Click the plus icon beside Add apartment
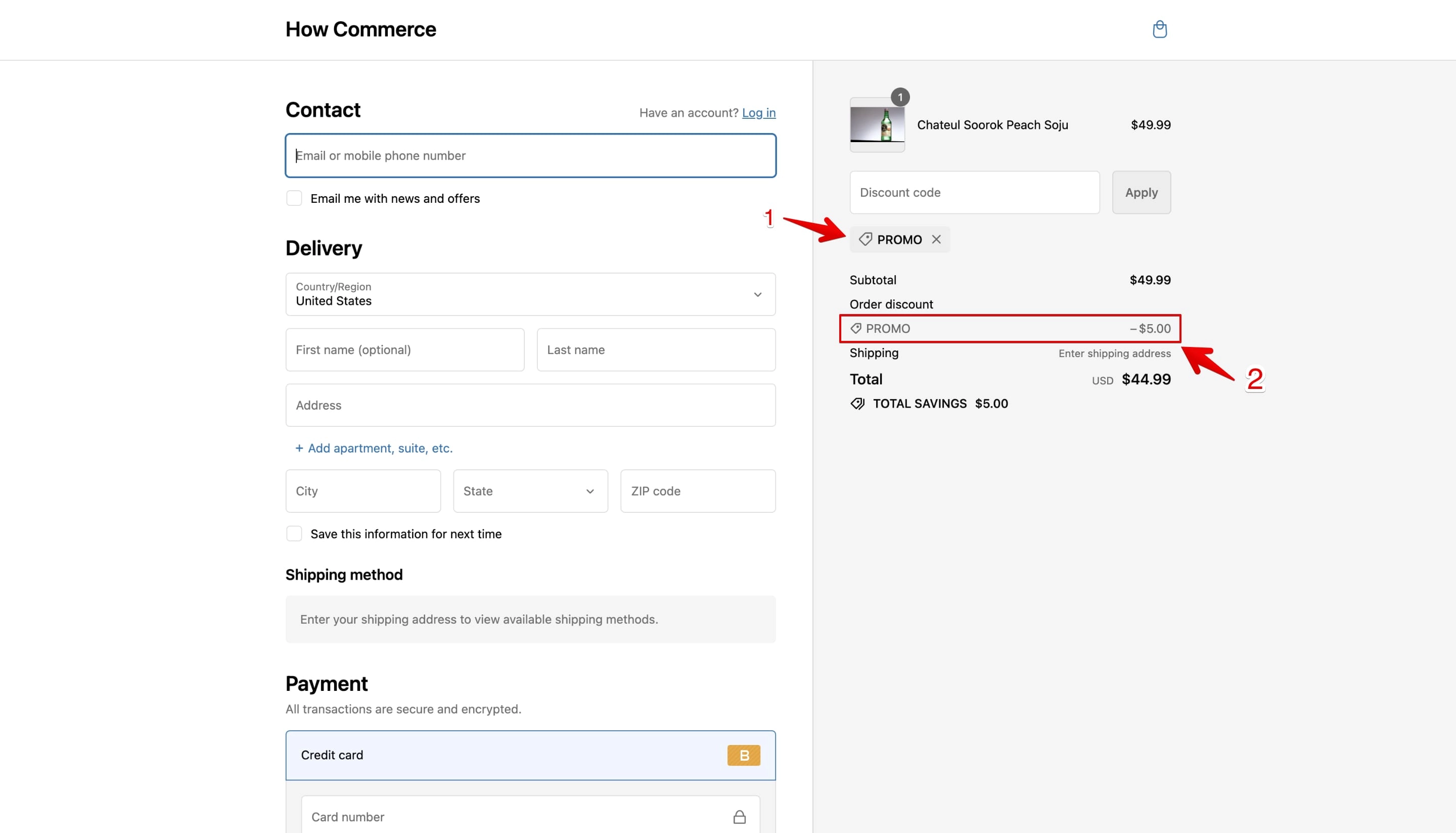Viewport: 1456px width, 833px height. point(299,448)
